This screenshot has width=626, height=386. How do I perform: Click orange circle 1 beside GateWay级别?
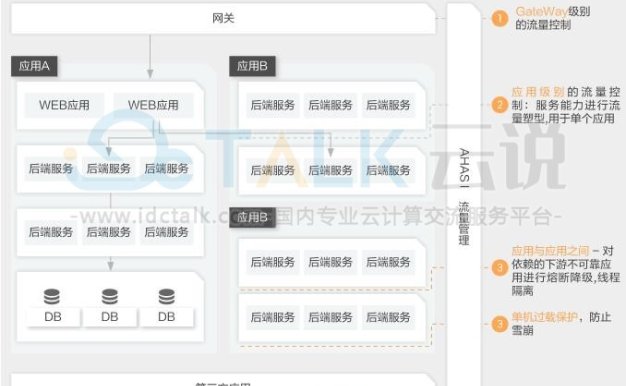tap(499, 18)
